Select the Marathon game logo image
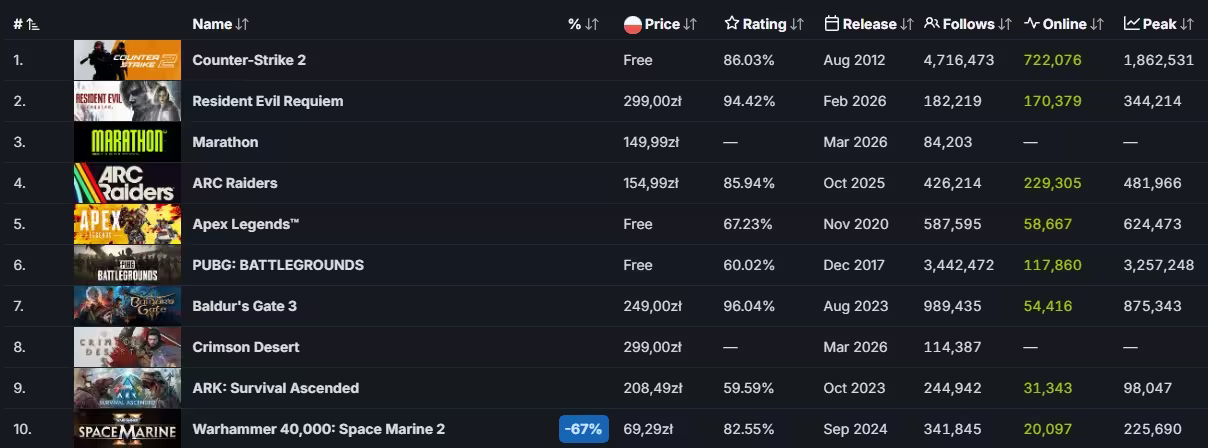The width and height of the screenshot is (1208, 448). pos(127,142)
